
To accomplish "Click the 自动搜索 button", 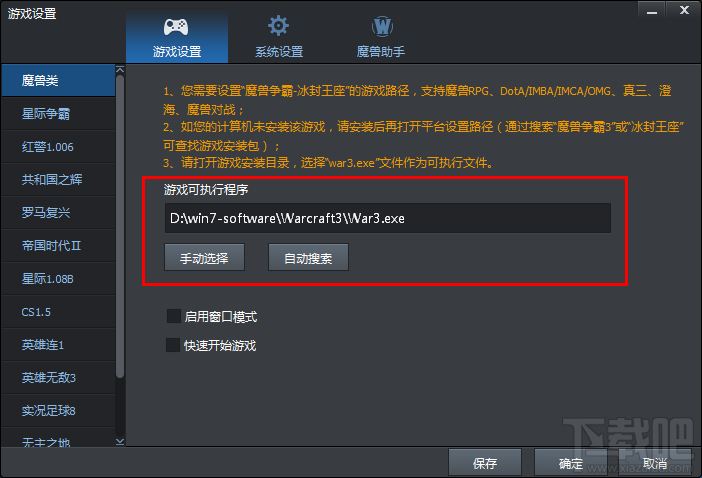I will (308, 257).
